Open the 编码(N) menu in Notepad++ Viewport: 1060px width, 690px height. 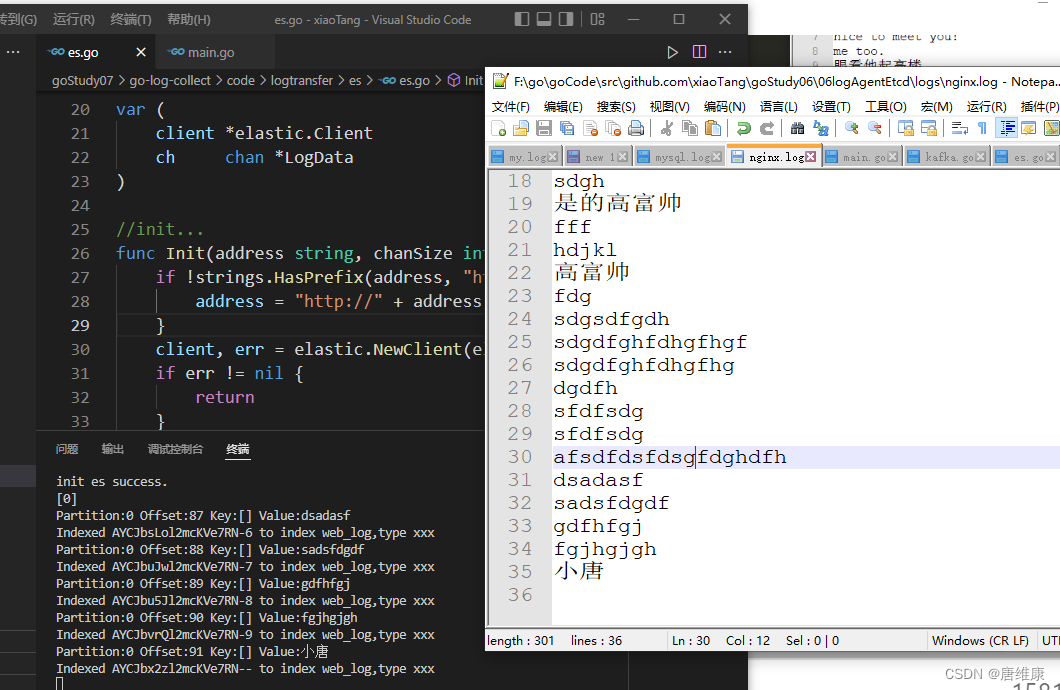point(724,106)
